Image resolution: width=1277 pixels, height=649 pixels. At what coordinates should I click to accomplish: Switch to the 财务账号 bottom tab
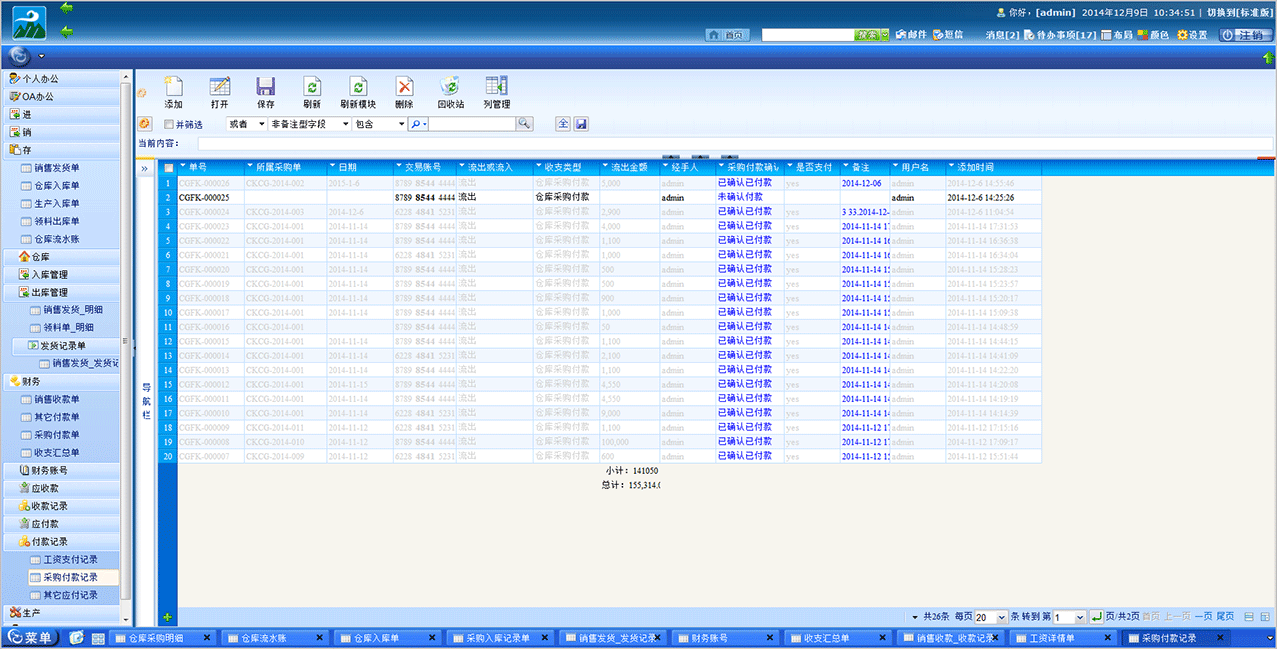point(727,638)
